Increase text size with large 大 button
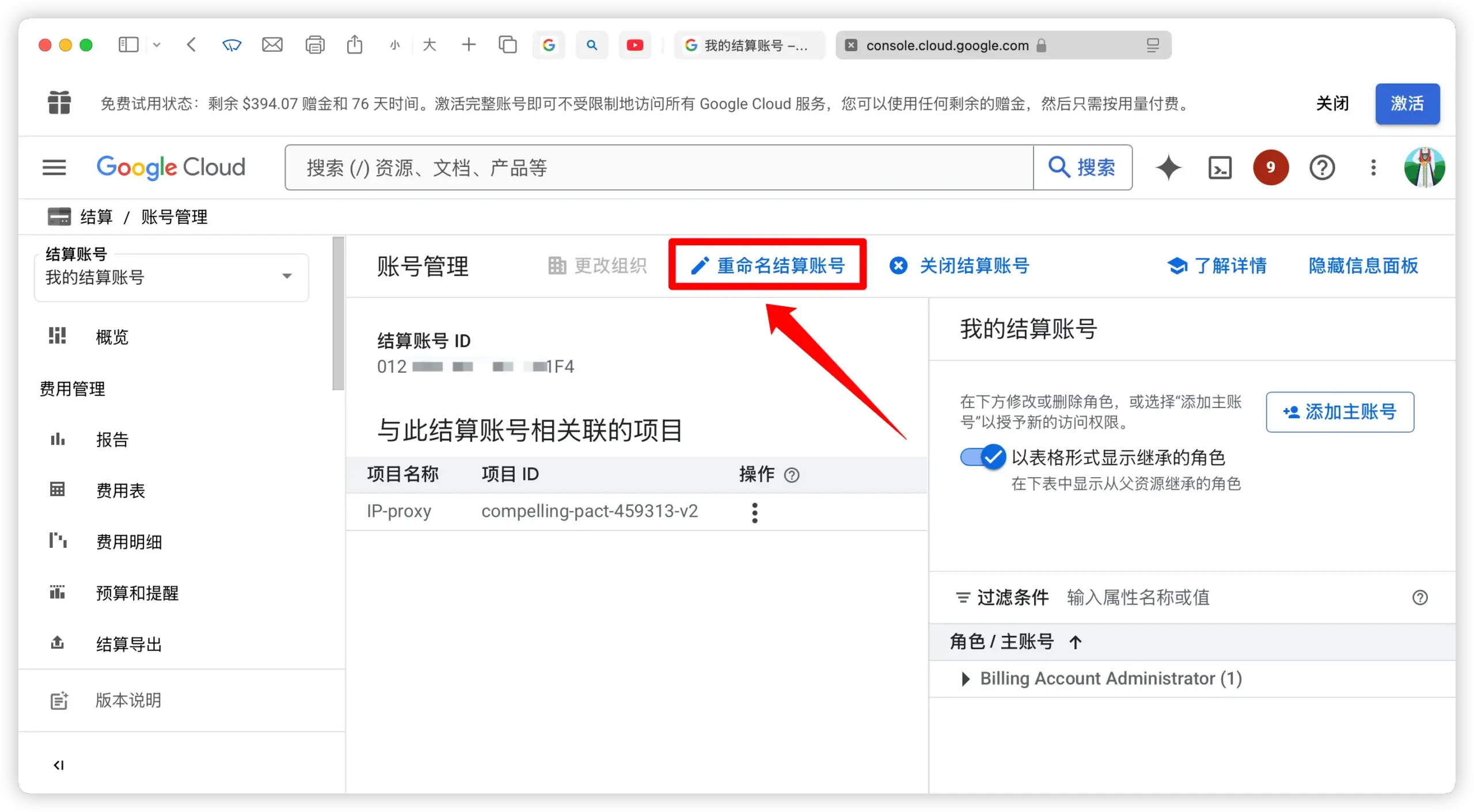This screenshot has height=812, width=1474. tap(430, 45)
